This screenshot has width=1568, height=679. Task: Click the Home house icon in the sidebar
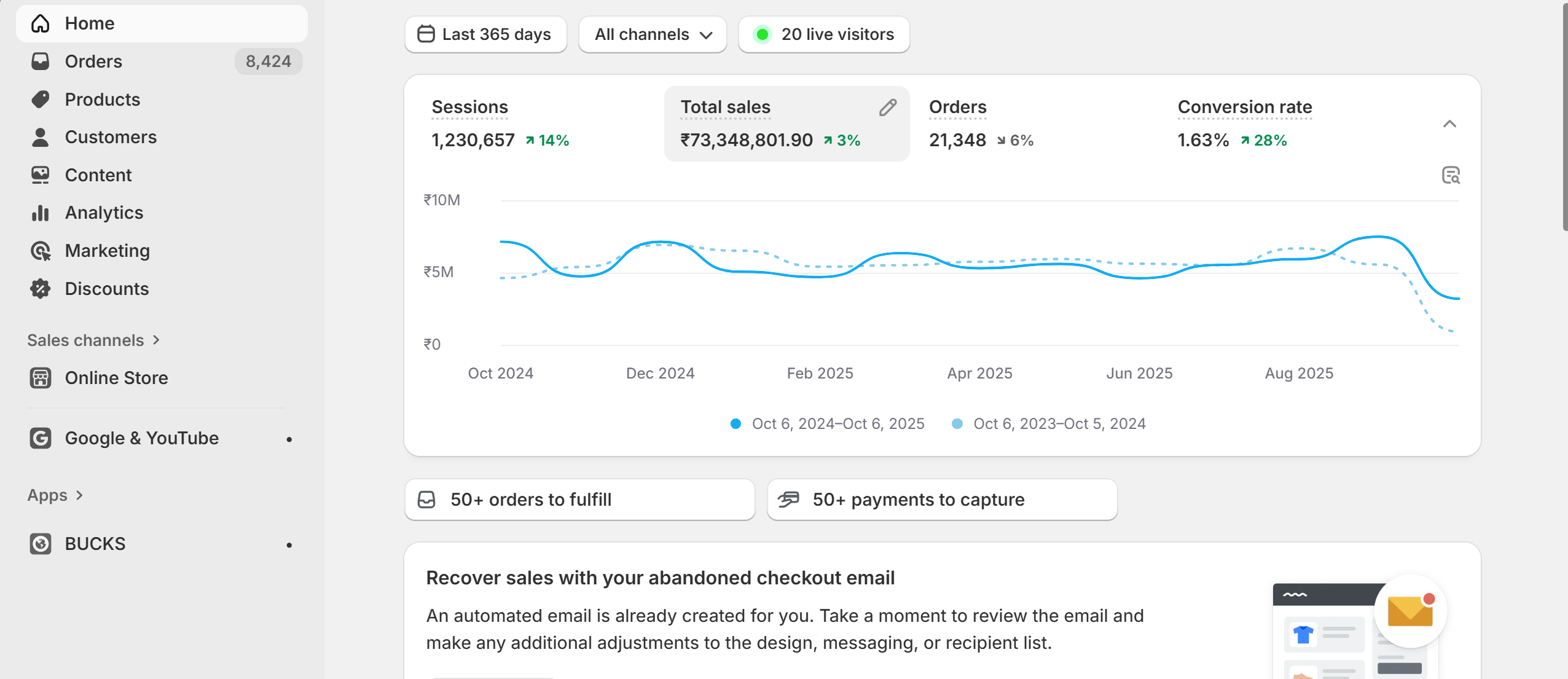tap(41, 23)
